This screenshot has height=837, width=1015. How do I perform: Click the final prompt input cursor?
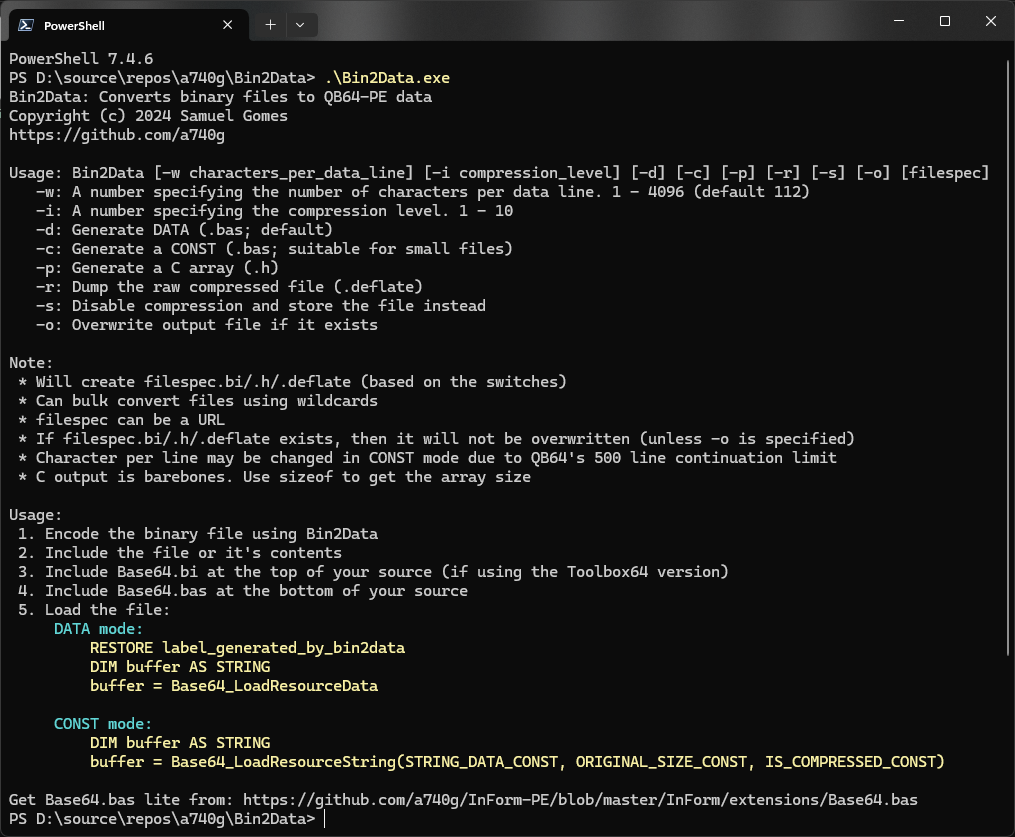click(x=325, y=819)
